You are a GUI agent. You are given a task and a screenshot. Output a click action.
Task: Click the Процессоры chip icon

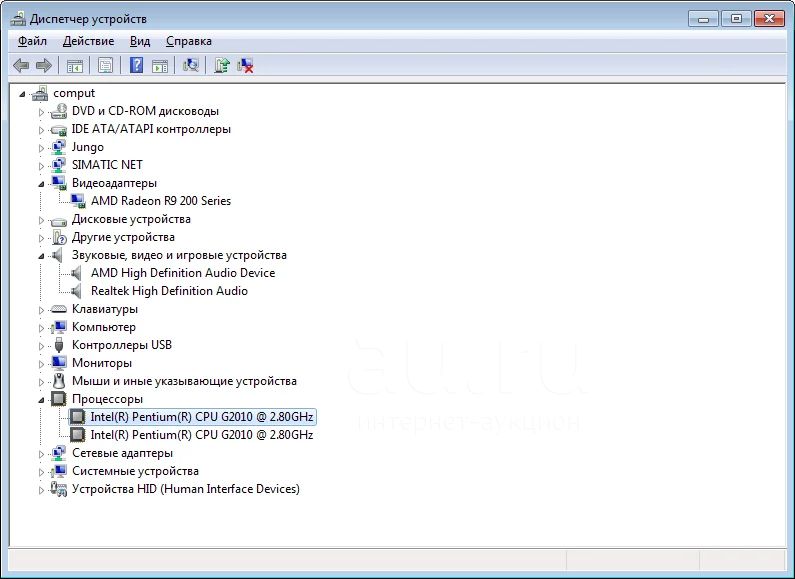click(x=59, y=399)
